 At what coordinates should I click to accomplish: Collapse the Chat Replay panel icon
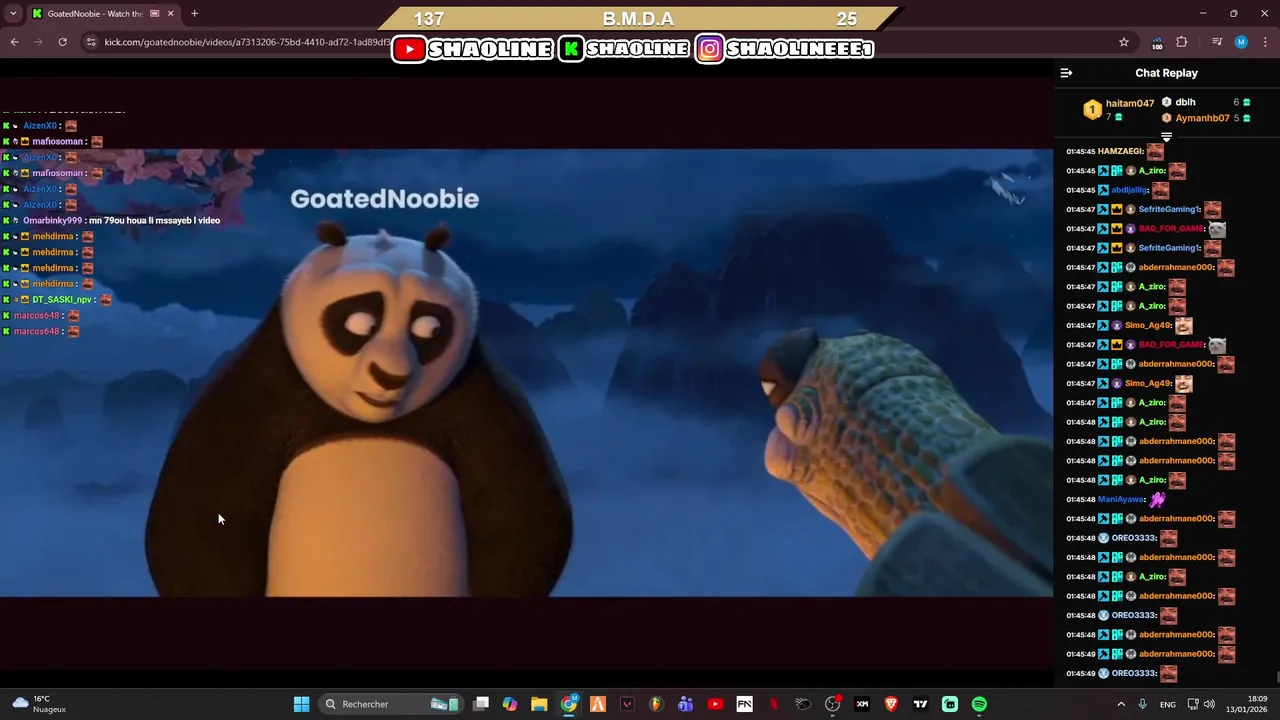tap(1066, 73)
